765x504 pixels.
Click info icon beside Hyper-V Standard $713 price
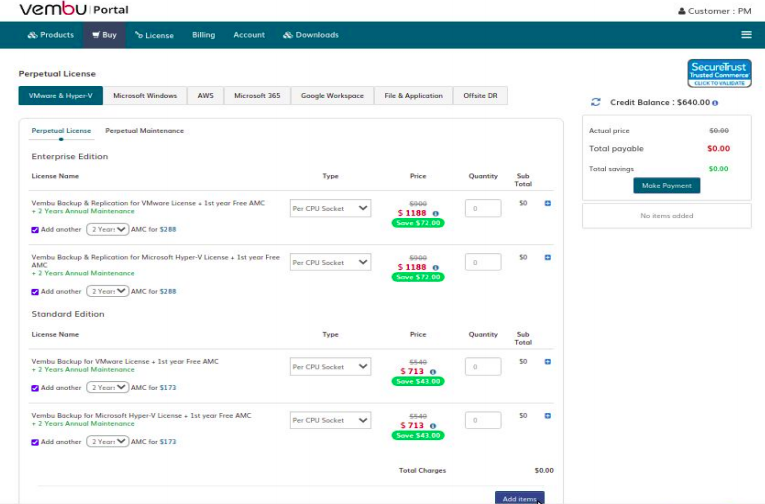pyautogui.click(x=432, y=426)
